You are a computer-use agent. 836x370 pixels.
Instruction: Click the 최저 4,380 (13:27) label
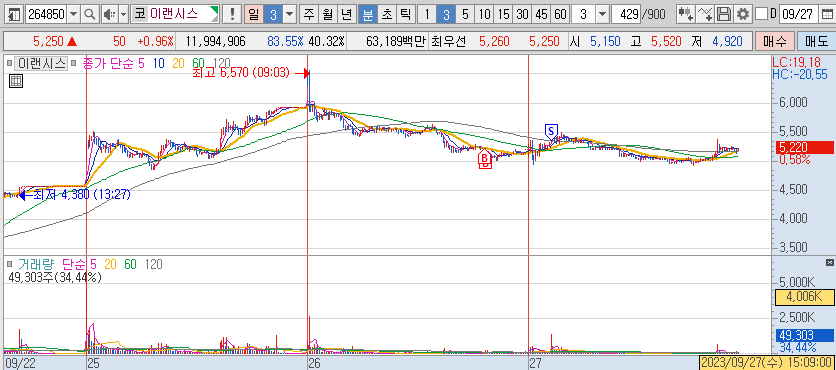click(x=82, y=195)
